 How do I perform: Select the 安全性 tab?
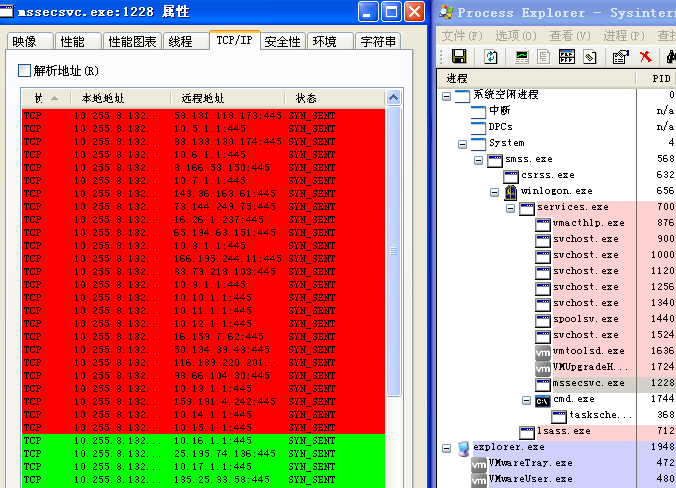282,41
